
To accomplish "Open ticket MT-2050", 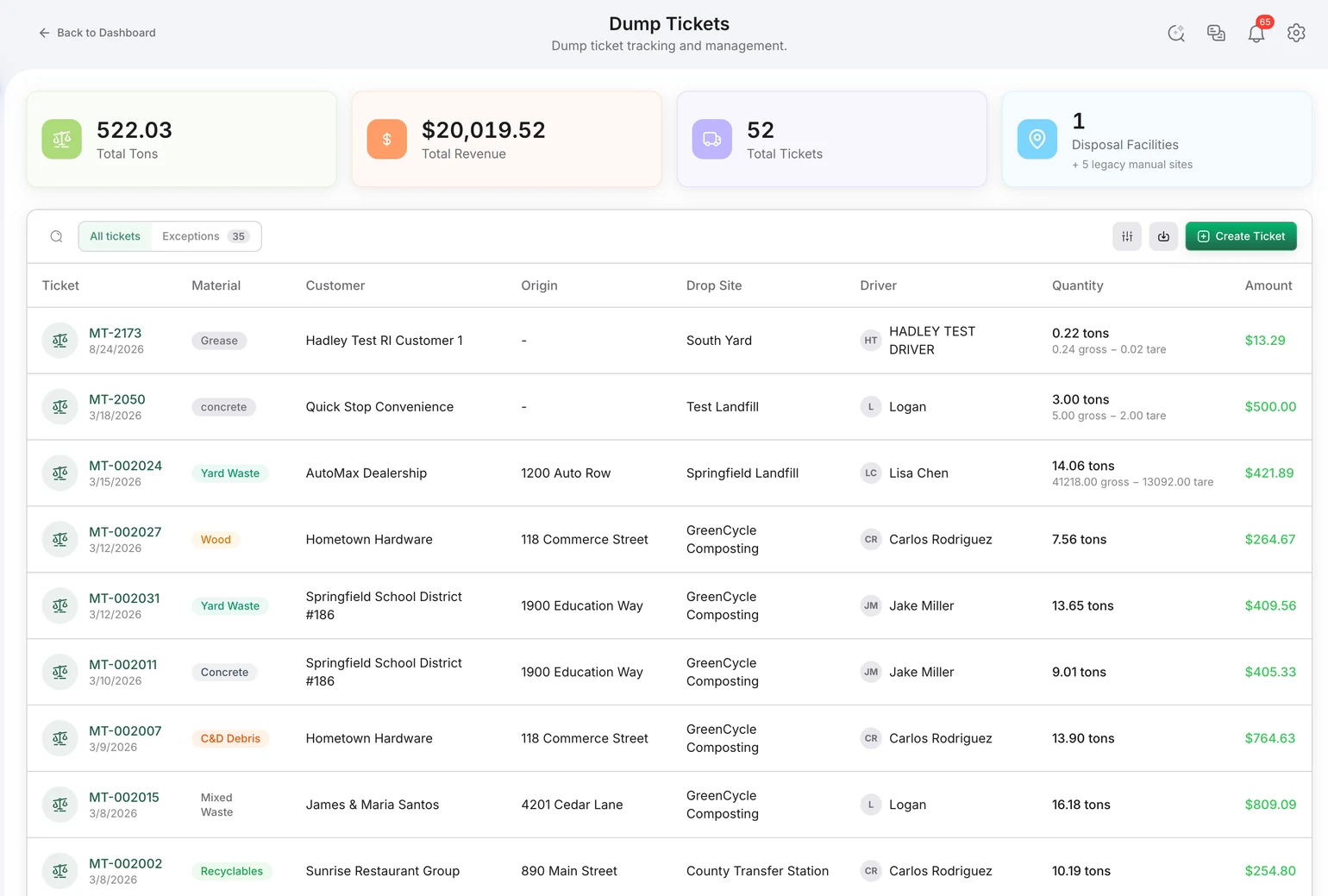I will 117,399.
